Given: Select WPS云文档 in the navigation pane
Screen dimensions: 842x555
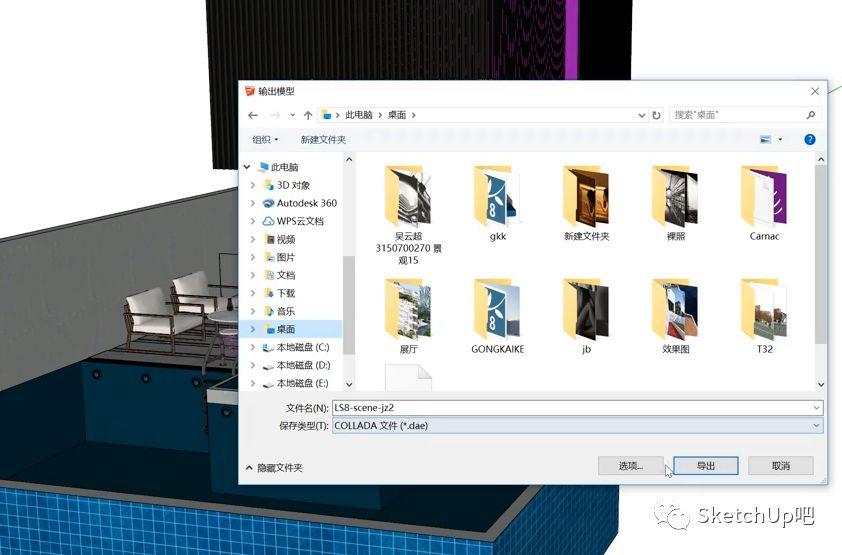Looking at the screenshot, I should pos(300,221).
